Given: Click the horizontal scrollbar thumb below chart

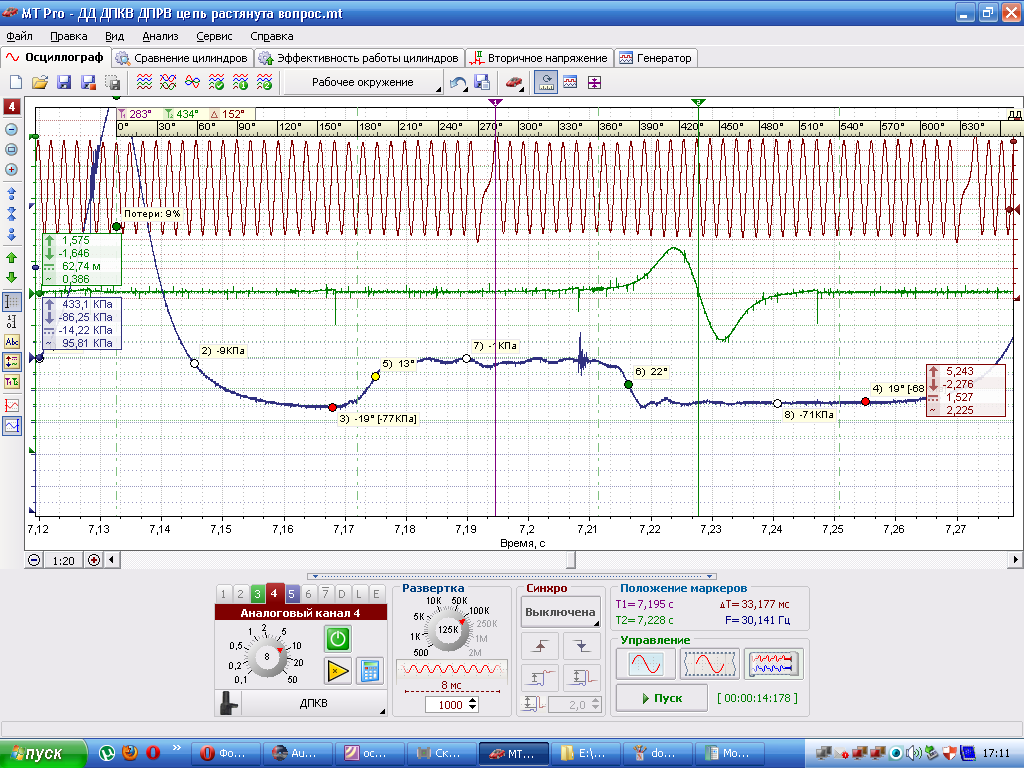Looking at the screenshot, I should [x=571, y=560].
